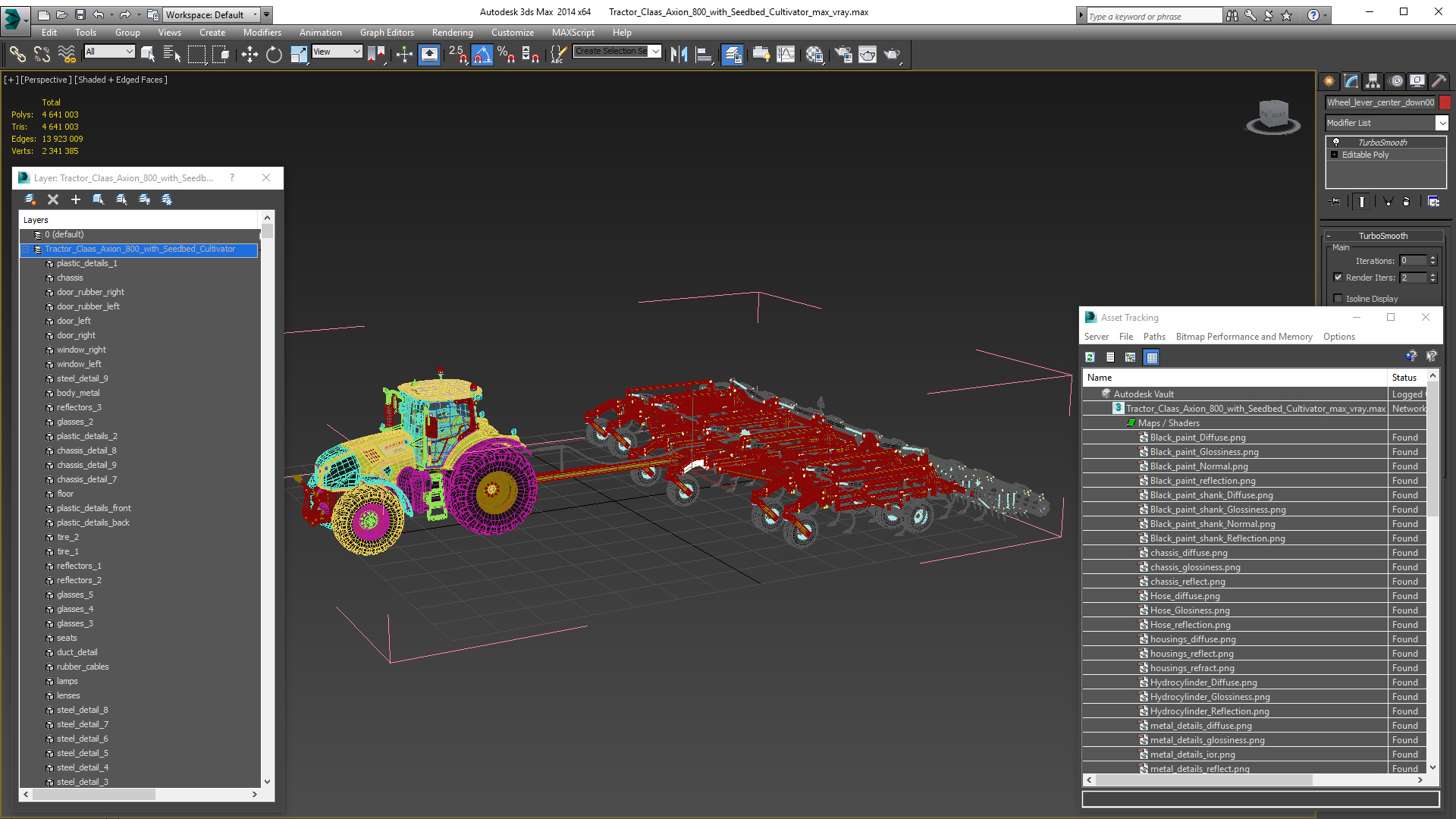Viewport: 1456px width, 819px height.
Task: Open the Material Editor icon
Action: pos(814,54)
